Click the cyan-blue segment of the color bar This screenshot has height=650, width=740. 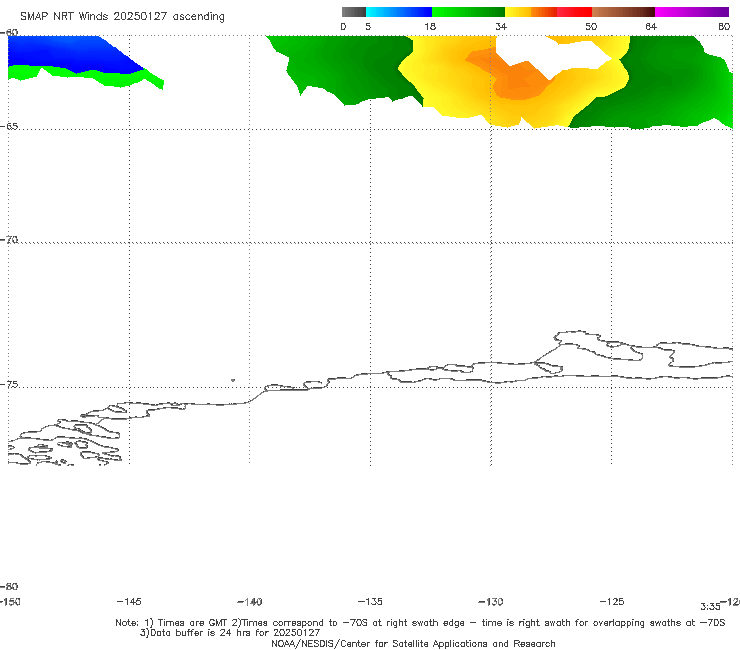(399, 12)
